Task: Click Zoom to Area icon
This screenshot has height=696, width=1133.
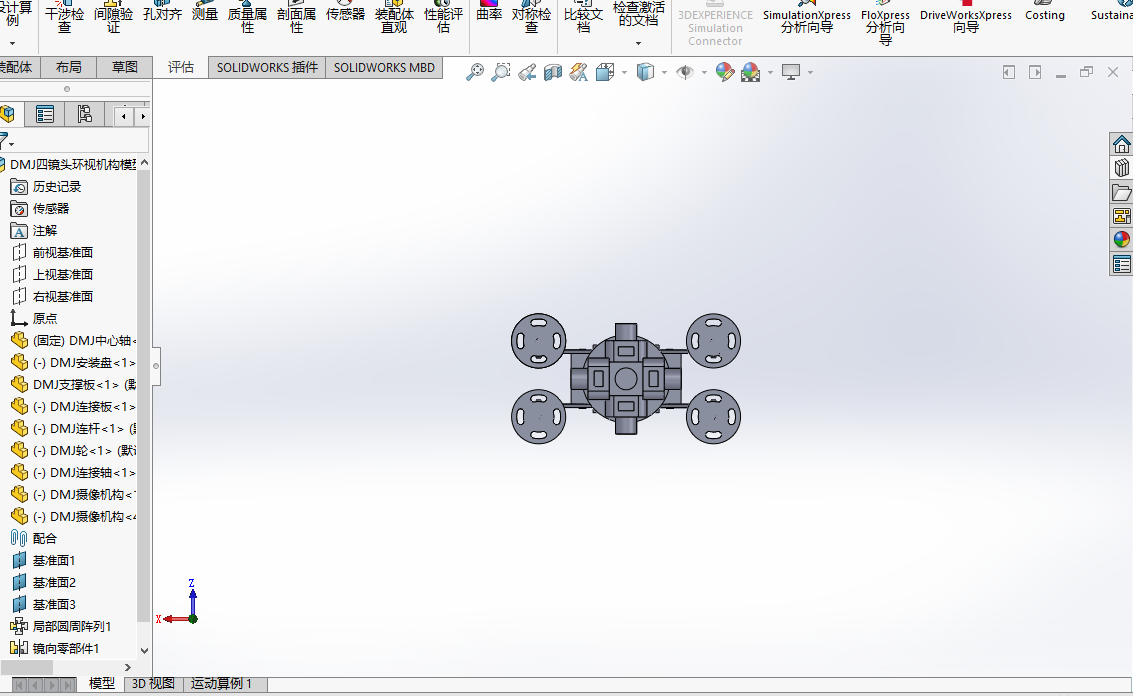Action: (x=501, y=72)
